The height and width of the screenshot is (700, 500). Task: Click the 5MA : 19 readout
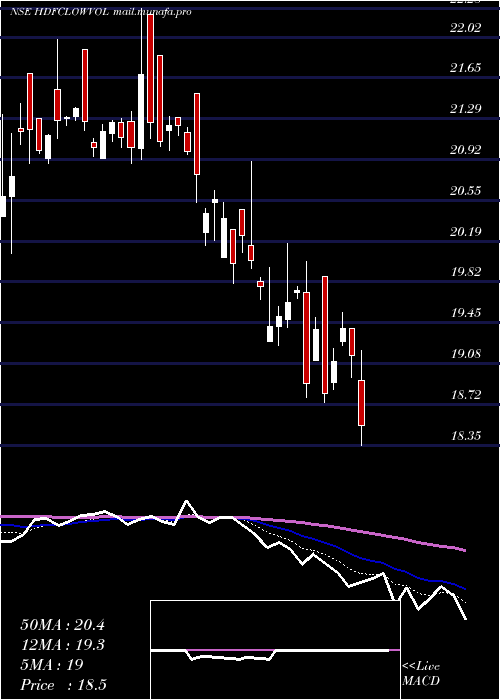[52, 665]
